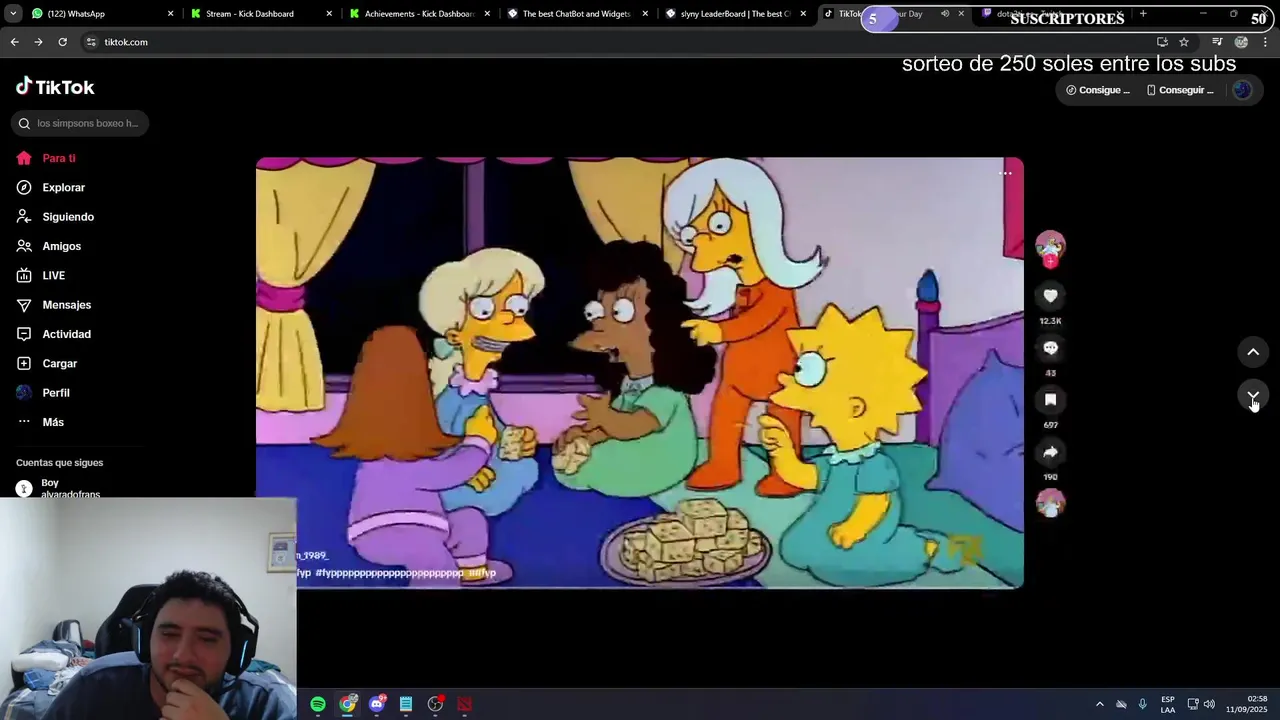
Task: Open the video's three-dot options menu
Action: (1005, 174)
